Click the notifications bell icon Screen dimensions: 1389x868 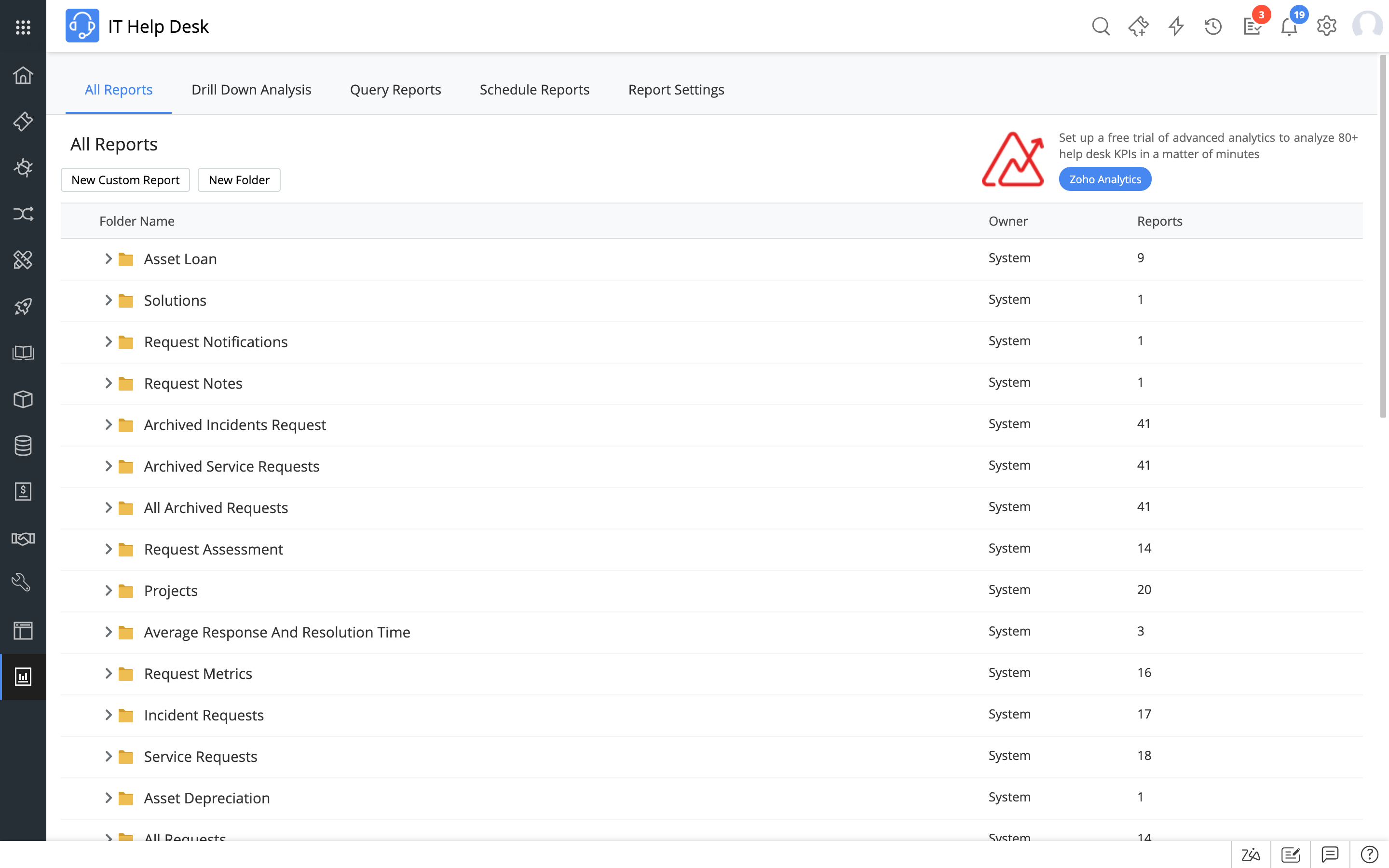(1289, 26)
